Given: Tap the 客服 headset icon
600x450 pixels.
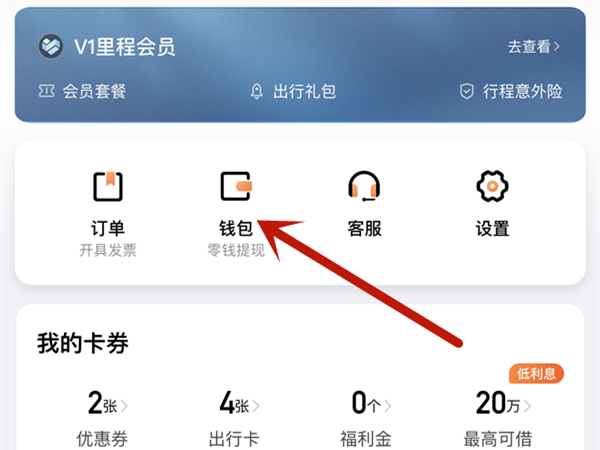Looking at the screenshot, I should pyautogui.click(x=364, y=186).
